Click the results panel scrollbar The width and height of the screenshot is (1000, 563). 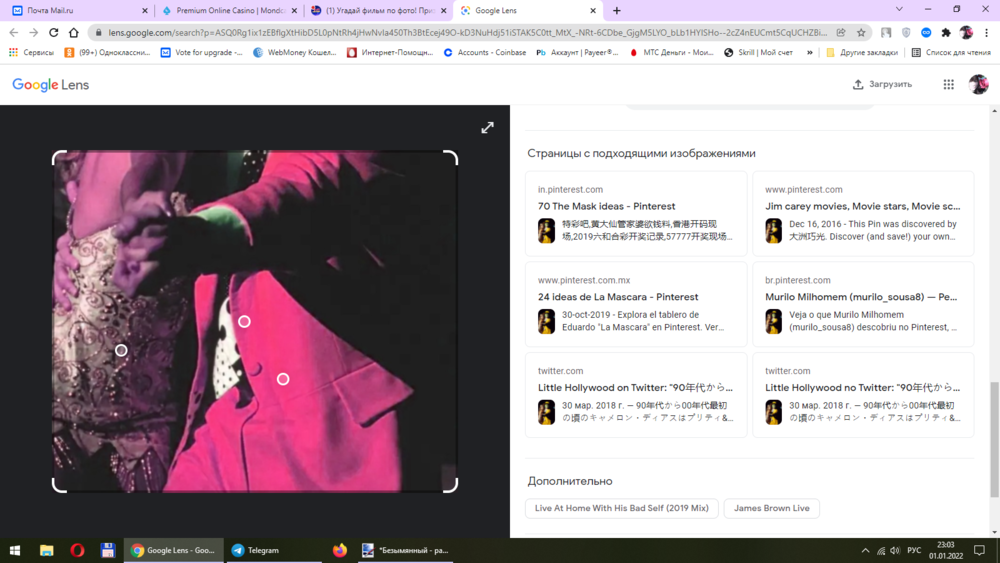tap(994, 439)
